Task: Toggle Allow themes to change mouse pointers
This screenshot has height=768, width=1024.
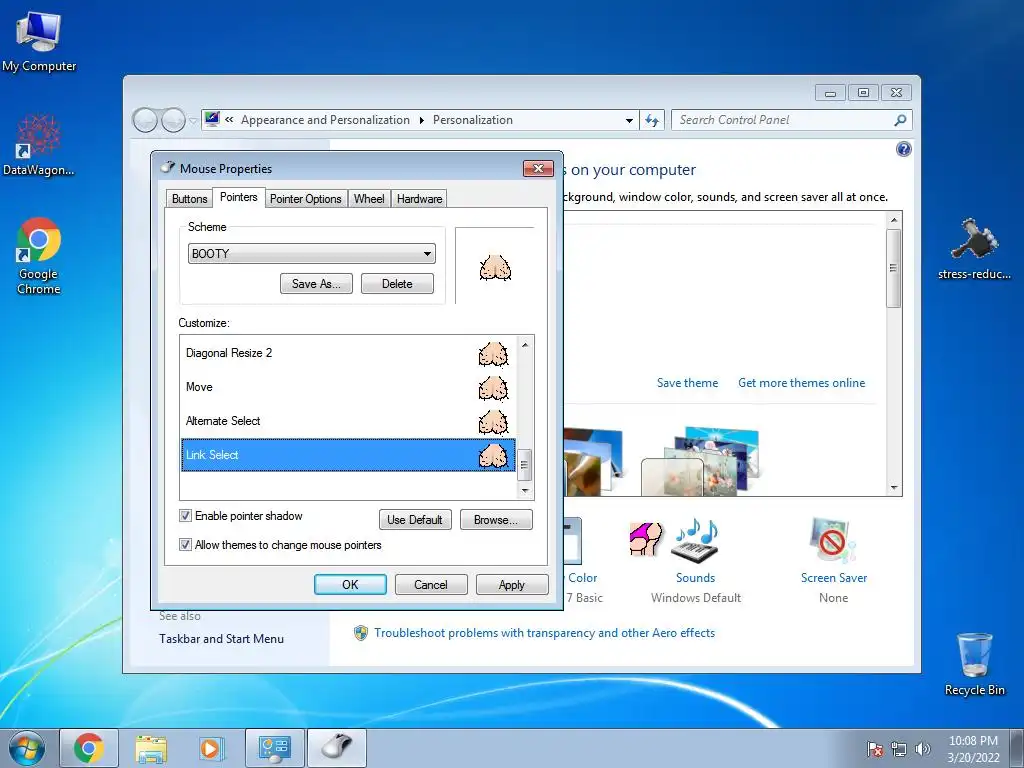Action: (185, 545)
